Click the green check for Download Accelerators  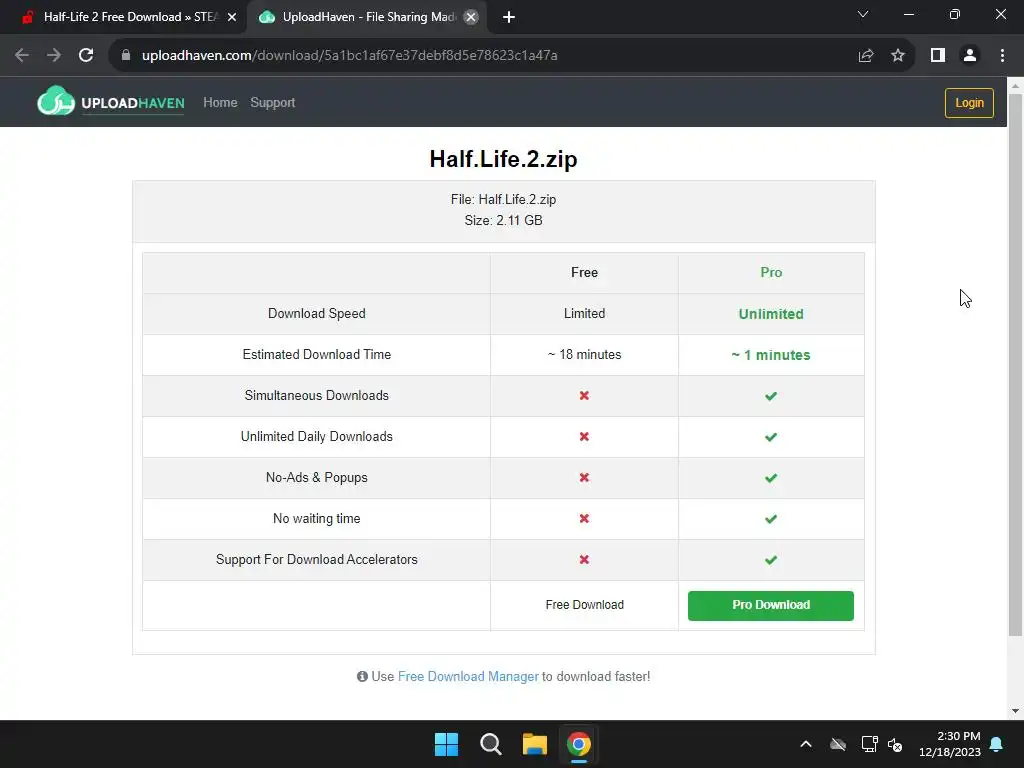(771, 560)
